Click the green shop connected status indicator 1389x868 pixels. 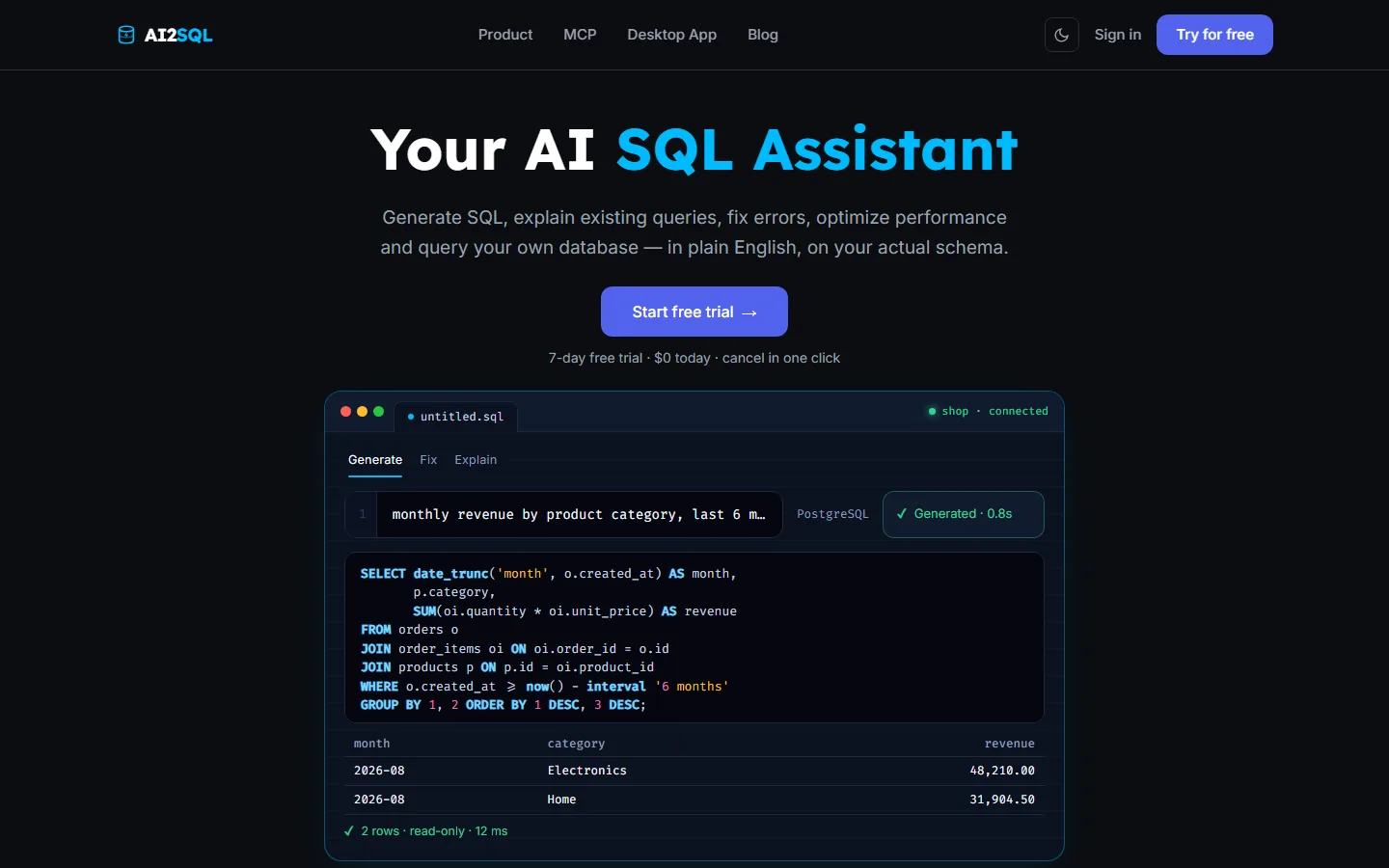click(988, 411)
